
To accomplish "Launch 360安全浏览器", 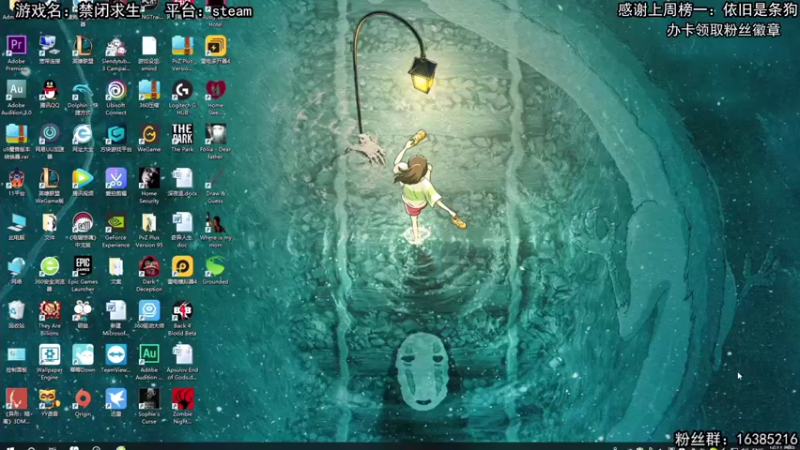I will click(x=49, y=266).
